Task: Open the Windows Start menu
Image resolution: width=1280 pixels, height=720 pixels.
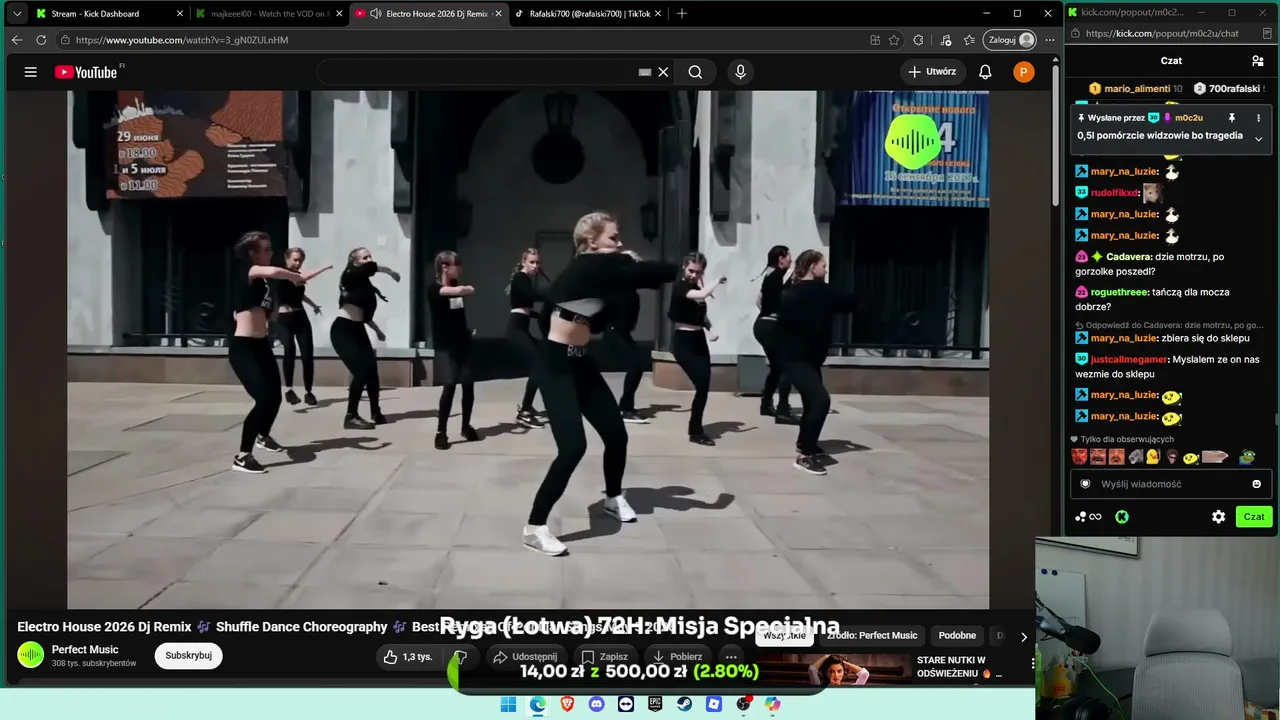Action: pyautogui.click(x=508, y=705)
